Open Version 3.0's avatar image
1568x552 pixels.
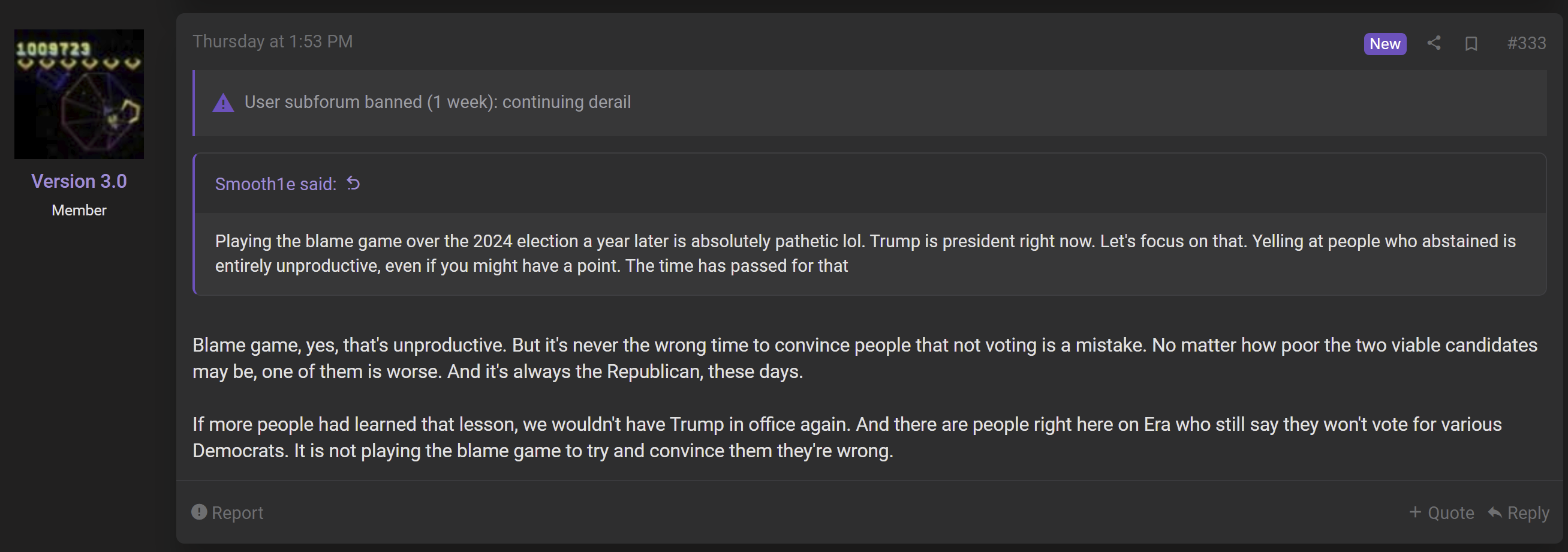(x=79, y=94)
